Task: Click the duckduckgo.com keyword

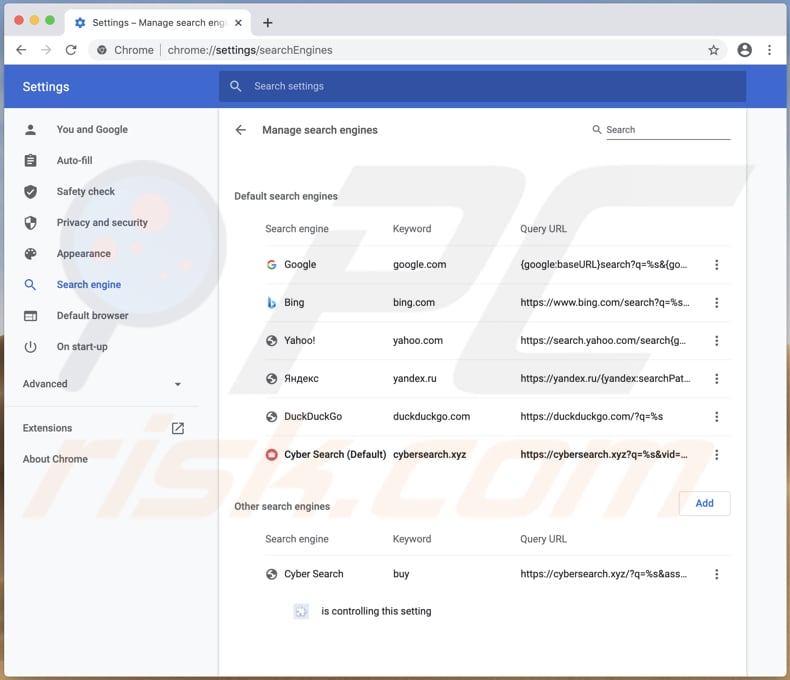Action: [431, 417]
